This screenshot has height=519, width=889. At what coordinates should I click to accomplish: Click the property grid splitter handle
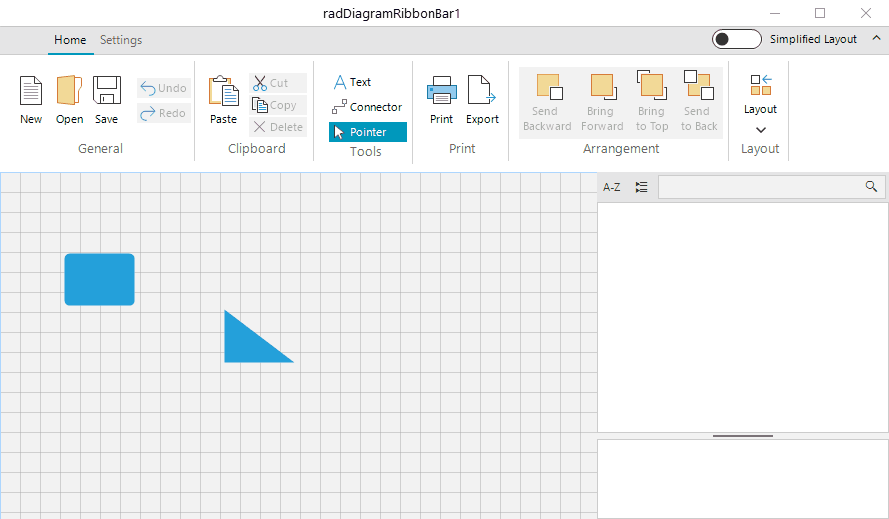(x=743, y=436)
